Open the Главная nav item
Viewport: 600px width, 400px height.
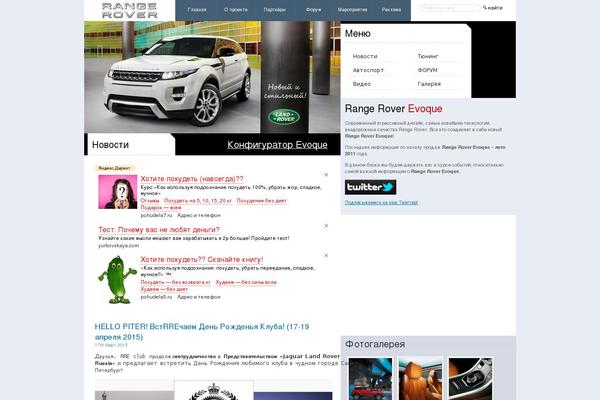[197, 10]
